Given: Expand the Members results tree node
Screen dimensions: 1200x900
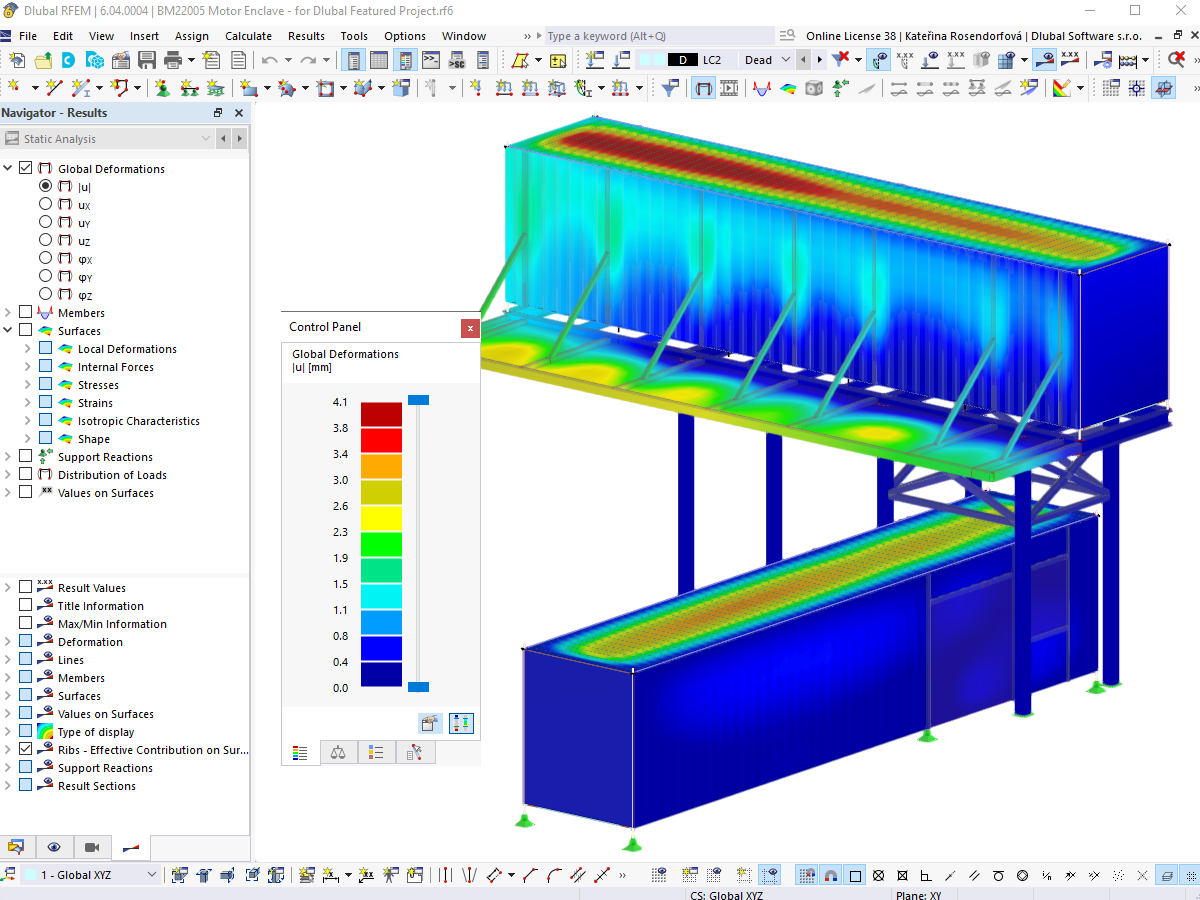Looking at the screenshot, I should (9, 312).
